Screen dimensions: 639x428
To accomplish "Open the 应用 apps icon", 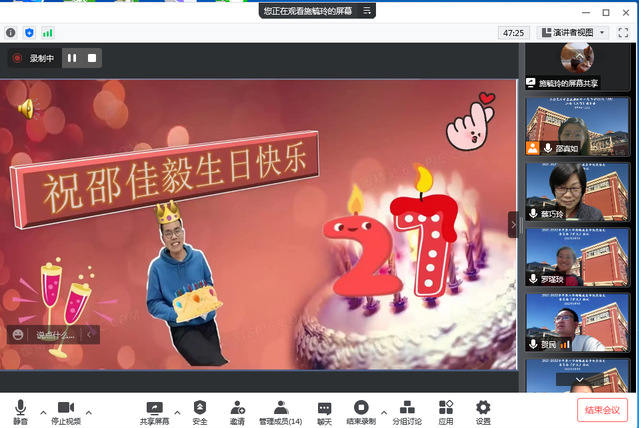I will click(x=446, y=410).
